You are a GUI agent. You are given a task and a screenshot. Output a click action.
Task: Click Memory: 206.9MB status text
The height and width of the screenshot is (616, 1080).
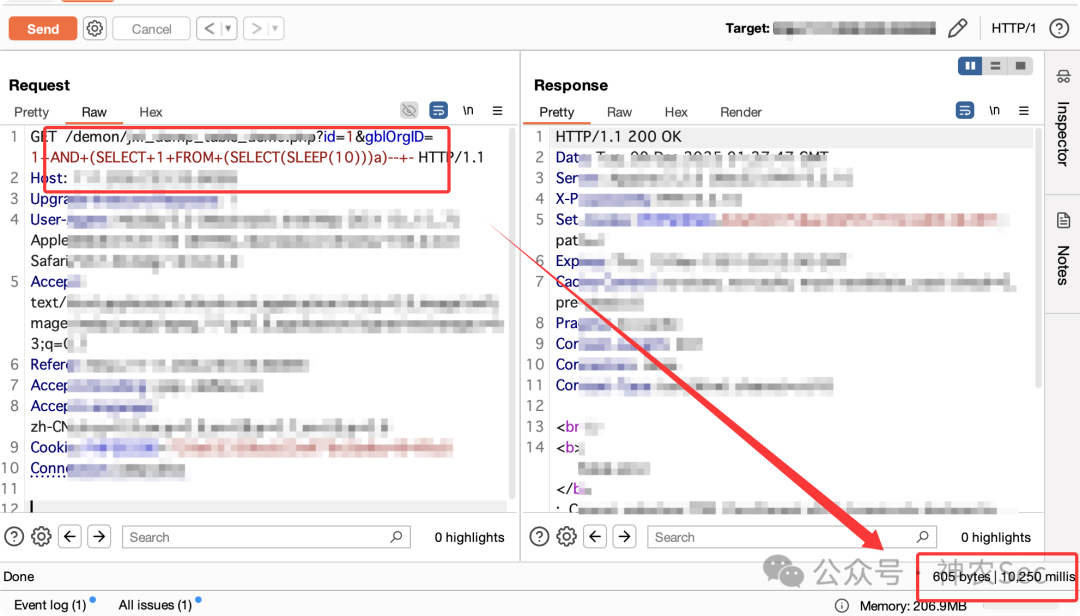coord(913,606)
